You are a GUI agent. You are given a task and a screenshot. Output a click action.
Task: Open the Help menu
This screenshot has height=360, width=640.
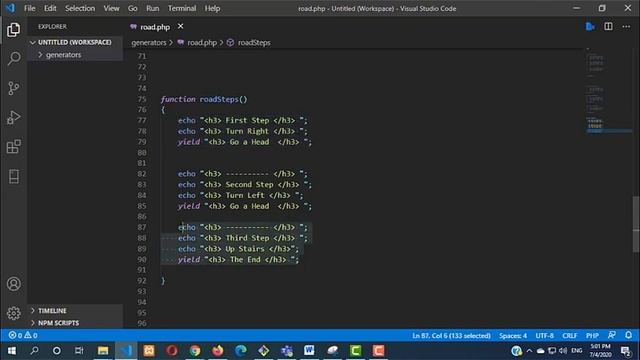(212, 8)
